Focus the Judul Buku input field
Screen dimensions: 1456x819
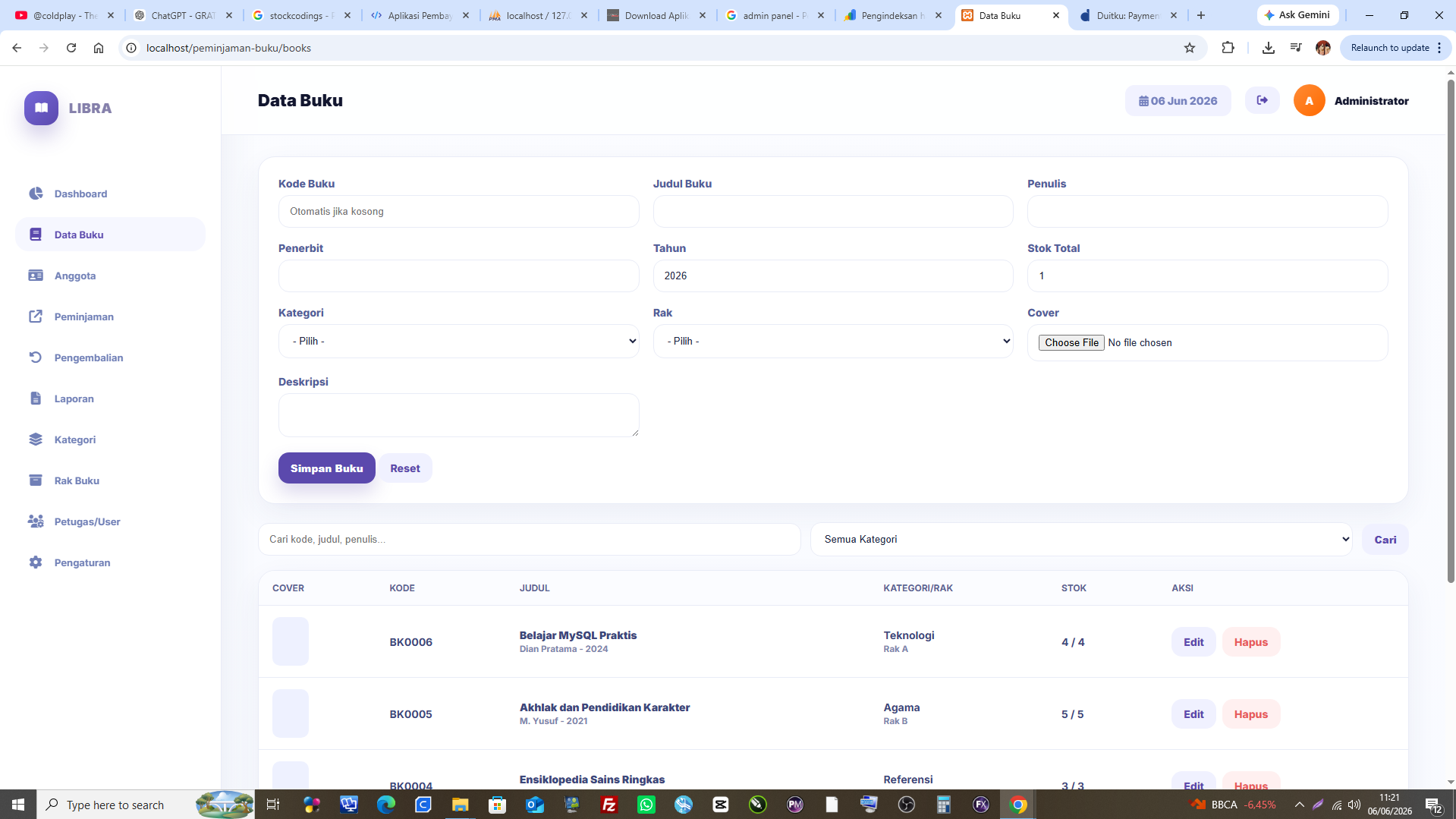(x=833, y=212)
